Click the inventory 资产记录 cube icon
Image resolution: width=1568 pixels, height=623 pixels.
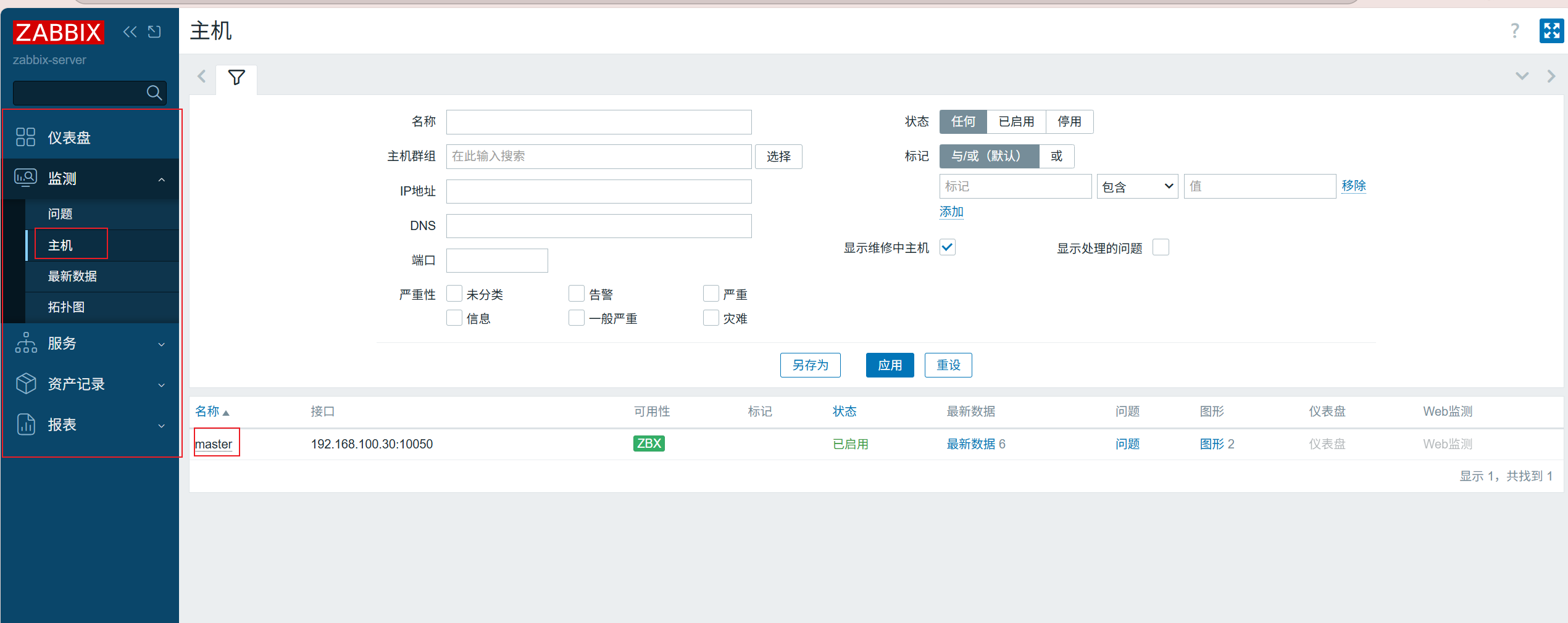click(x=26, y=383)
